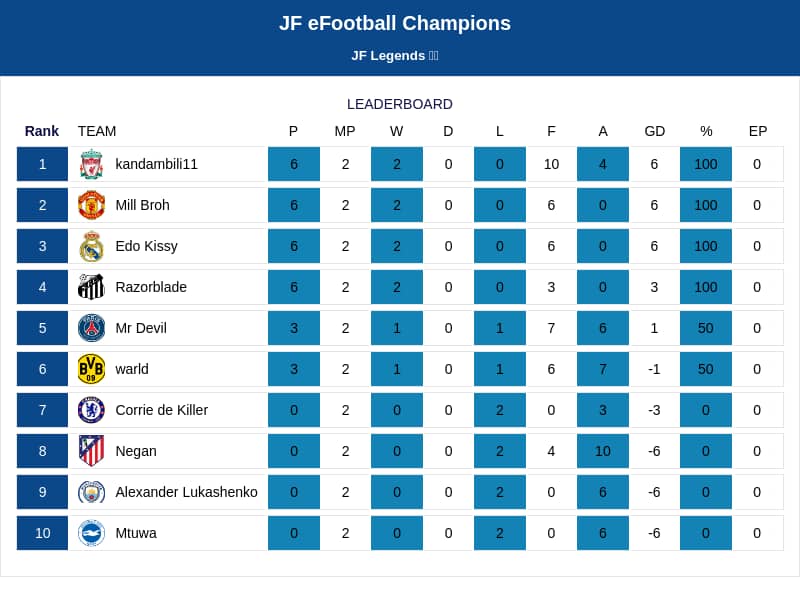
Task: Click the Manchester United crest for Mill Broh
Action: point(91,205)
